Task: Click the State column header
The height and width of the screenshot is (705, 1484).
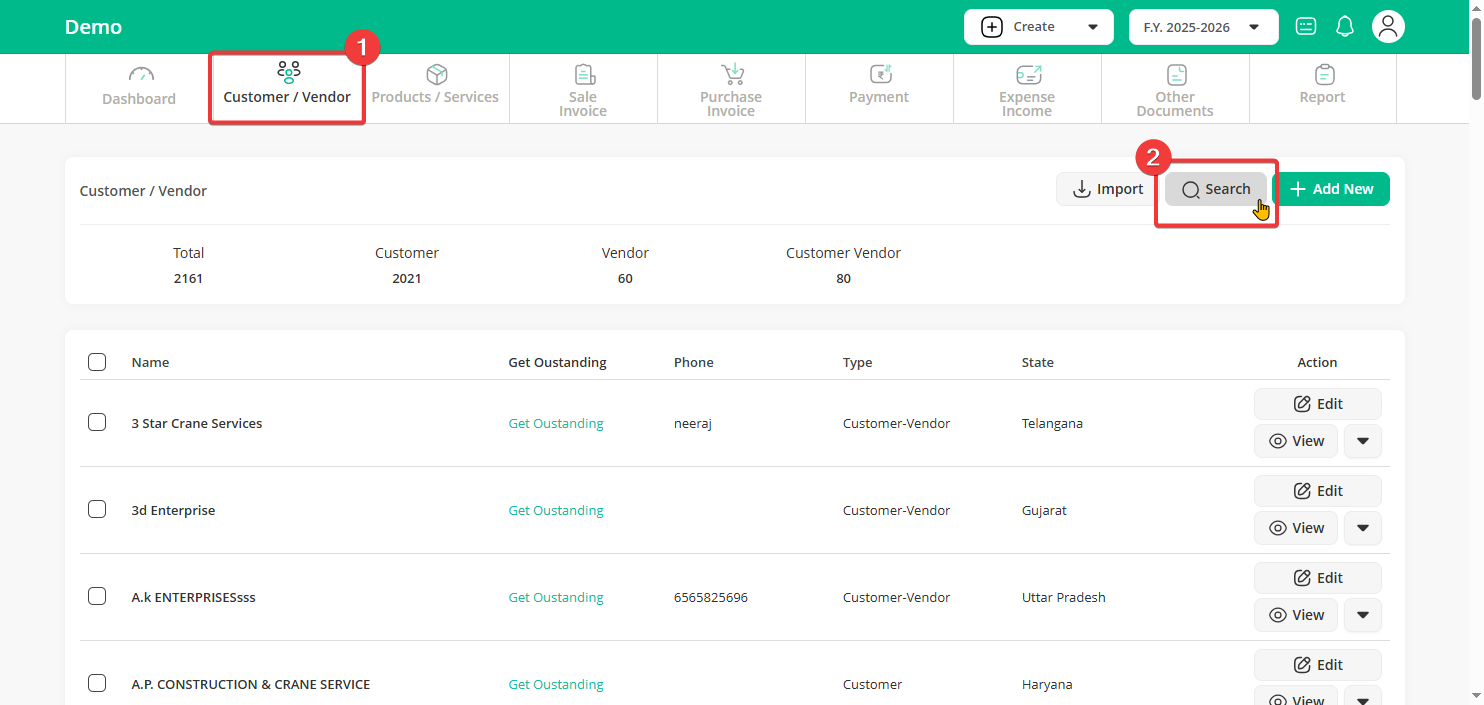Action: (x=1037, y=362)
